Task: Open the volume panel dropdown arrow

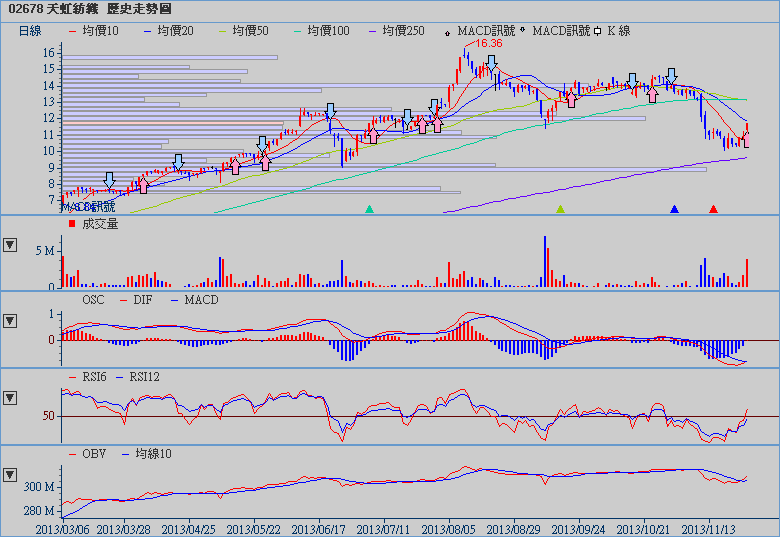Action: [x=10, y=244]
